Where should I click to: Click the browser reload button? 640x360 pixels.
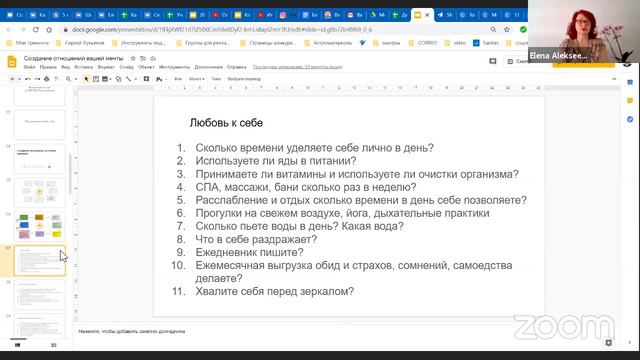coord(36,29)
